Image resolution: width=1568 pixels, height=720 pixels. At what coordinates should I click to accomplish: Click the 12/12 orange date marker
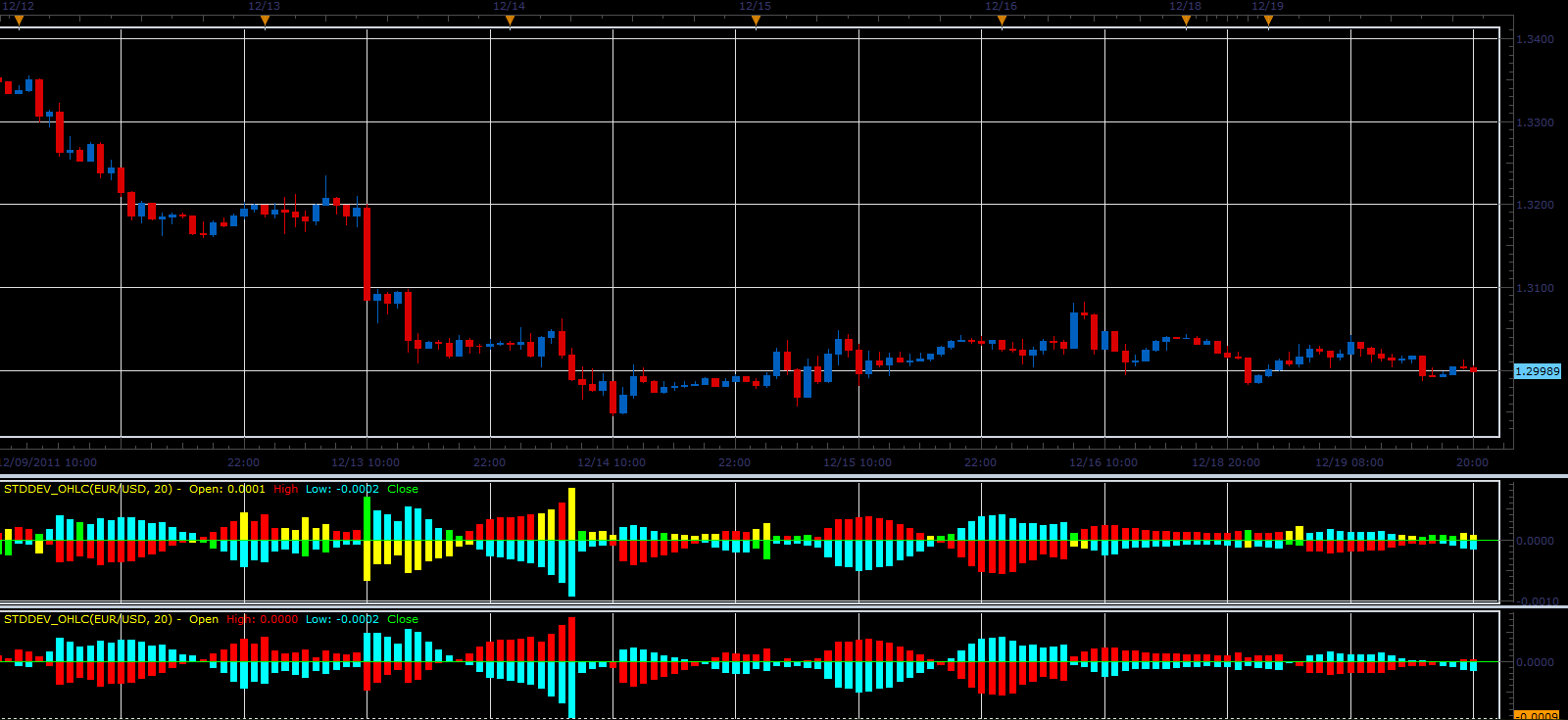(19, 21)
